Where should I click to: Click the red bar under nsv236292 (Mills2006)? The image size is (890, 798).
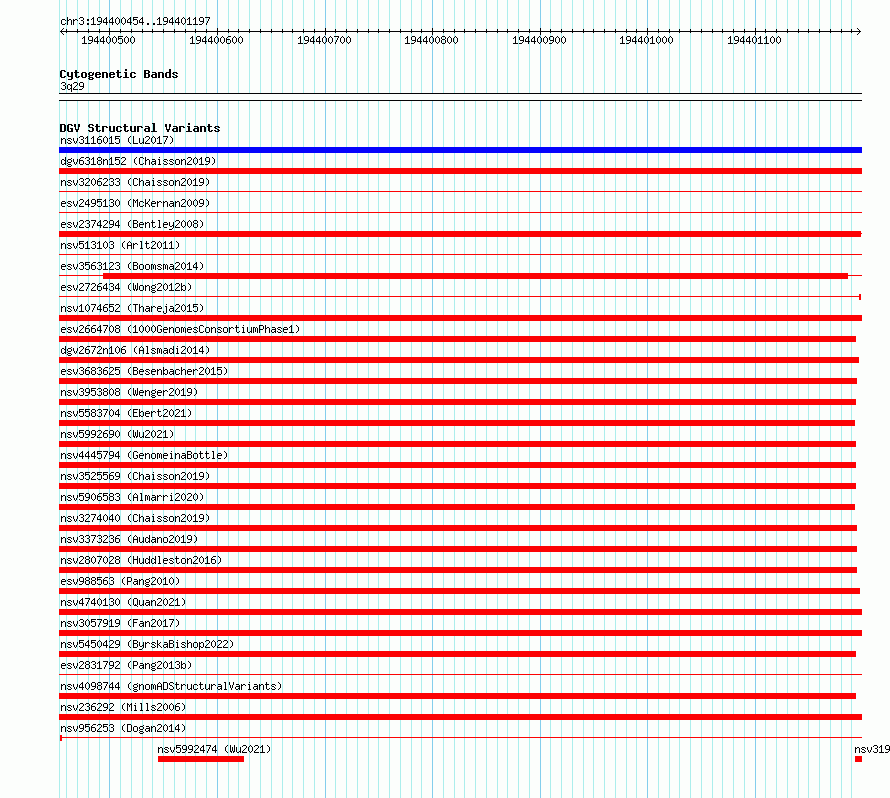(x=460, y=717)
